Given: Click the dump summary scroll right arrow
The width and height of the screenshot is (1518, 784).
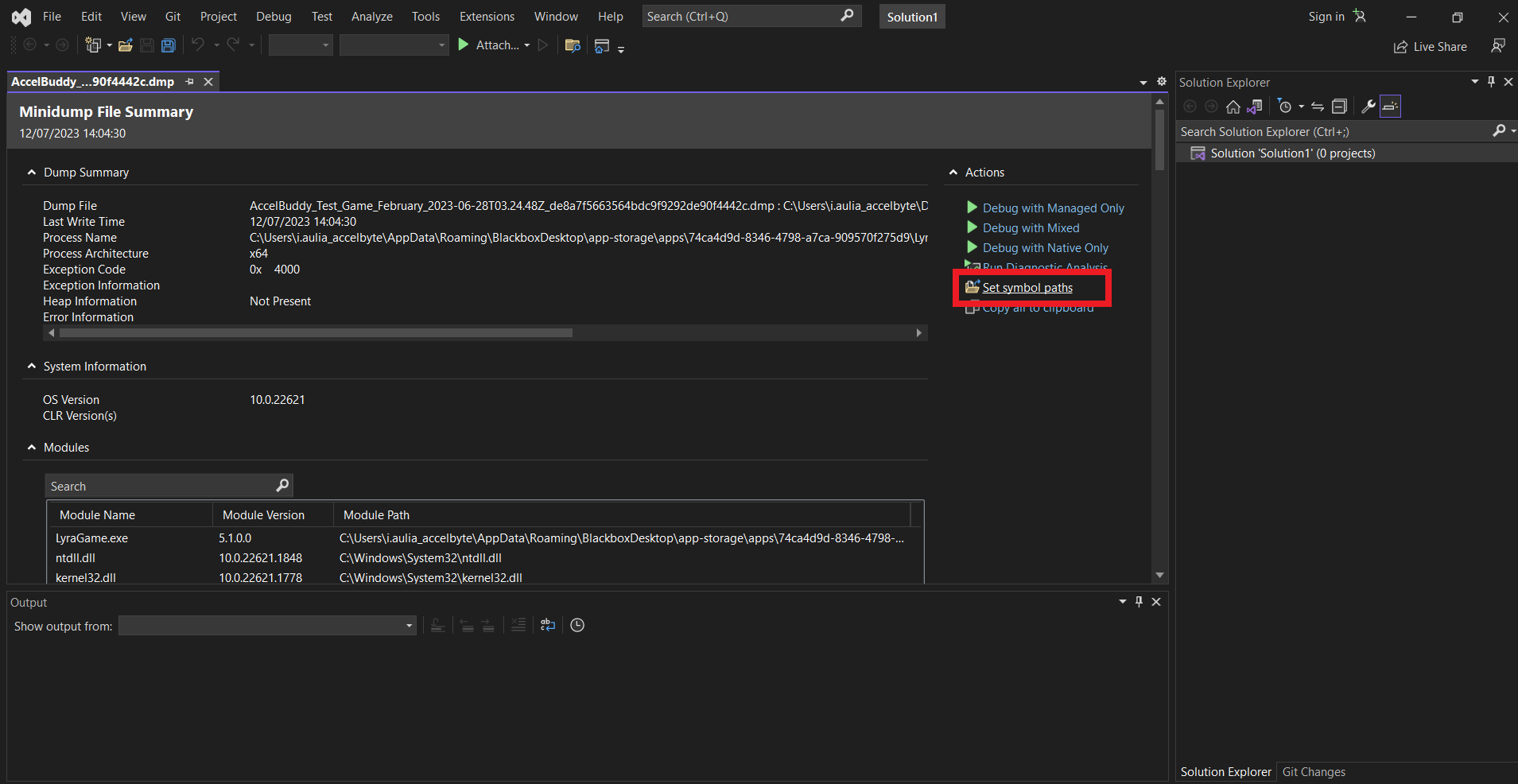Looking at the screenshot, I should click(x=919, y=333).
